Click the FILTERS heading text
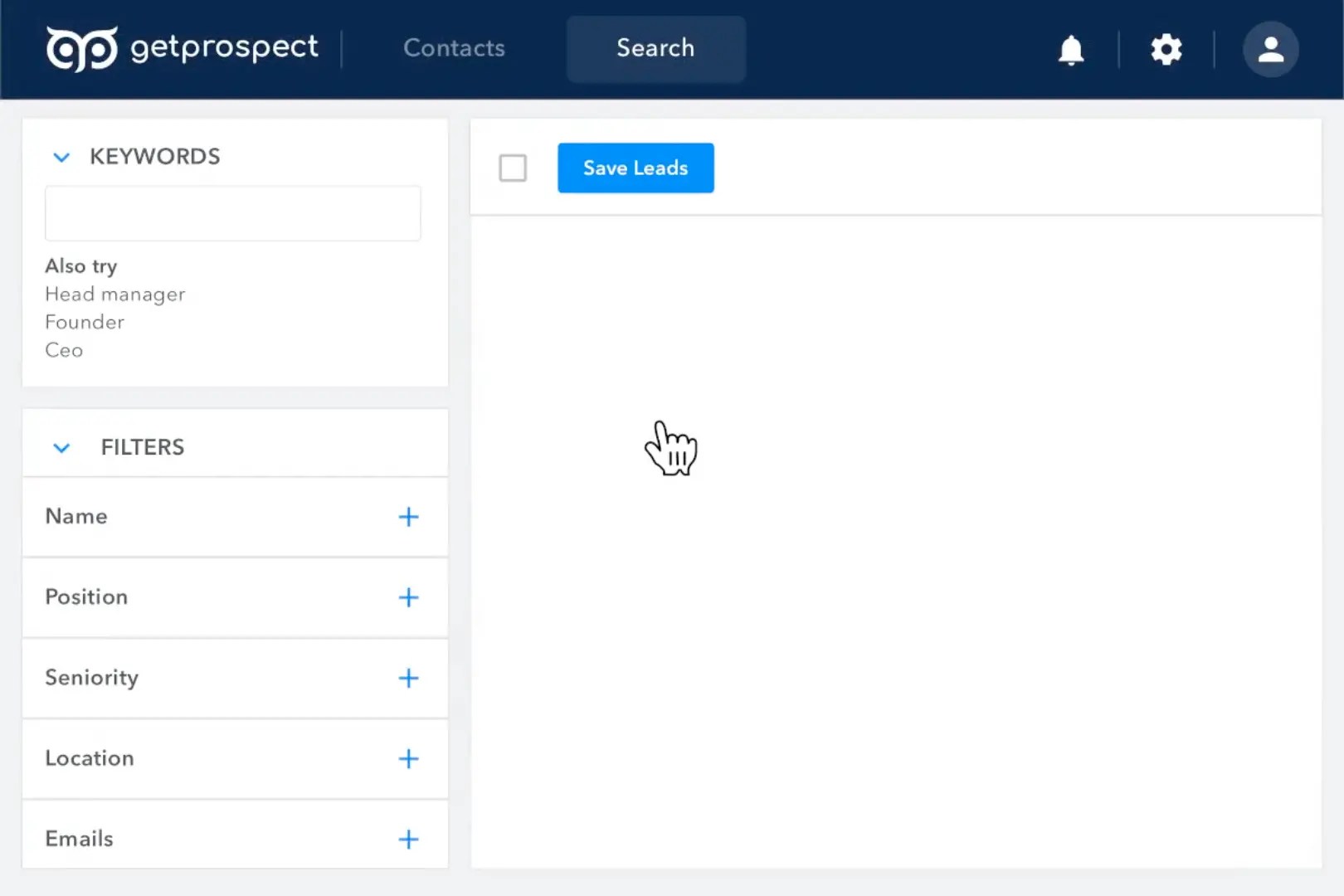The width and height of the screenshot is (1344, 896). click(x=143, y=447)
